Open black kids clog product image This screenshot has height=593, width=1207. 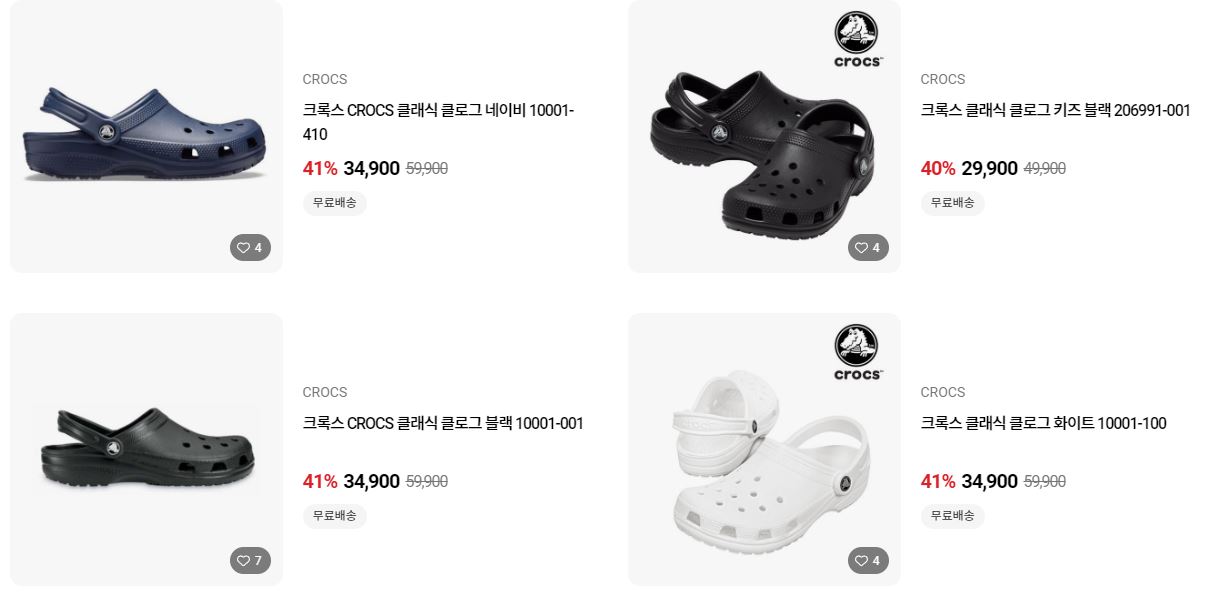(764, 136)
